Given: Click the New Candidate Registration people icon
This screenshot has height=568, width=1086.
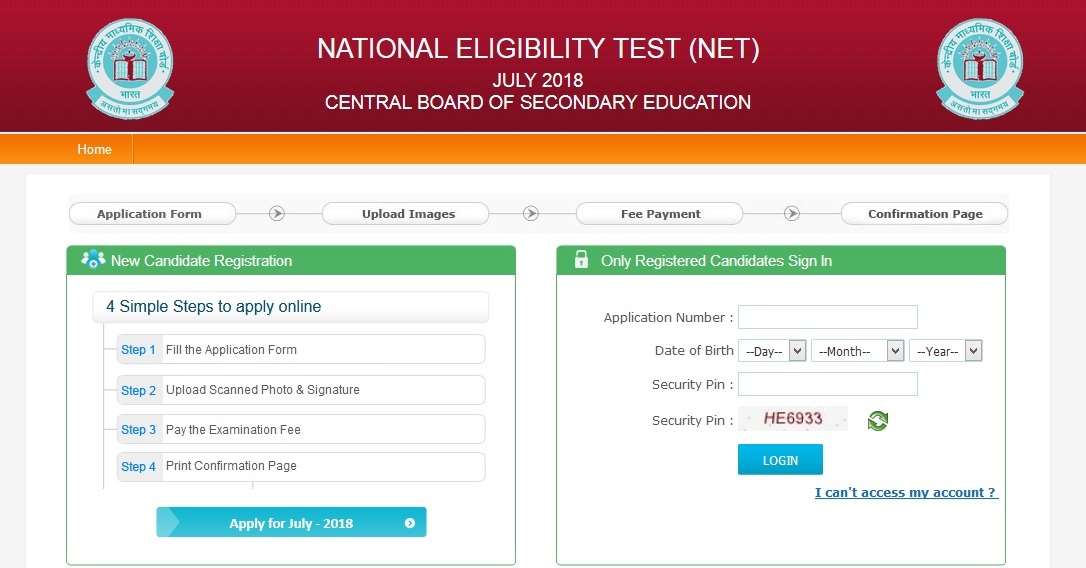Looking at the screenshot, I should point(93,260).
